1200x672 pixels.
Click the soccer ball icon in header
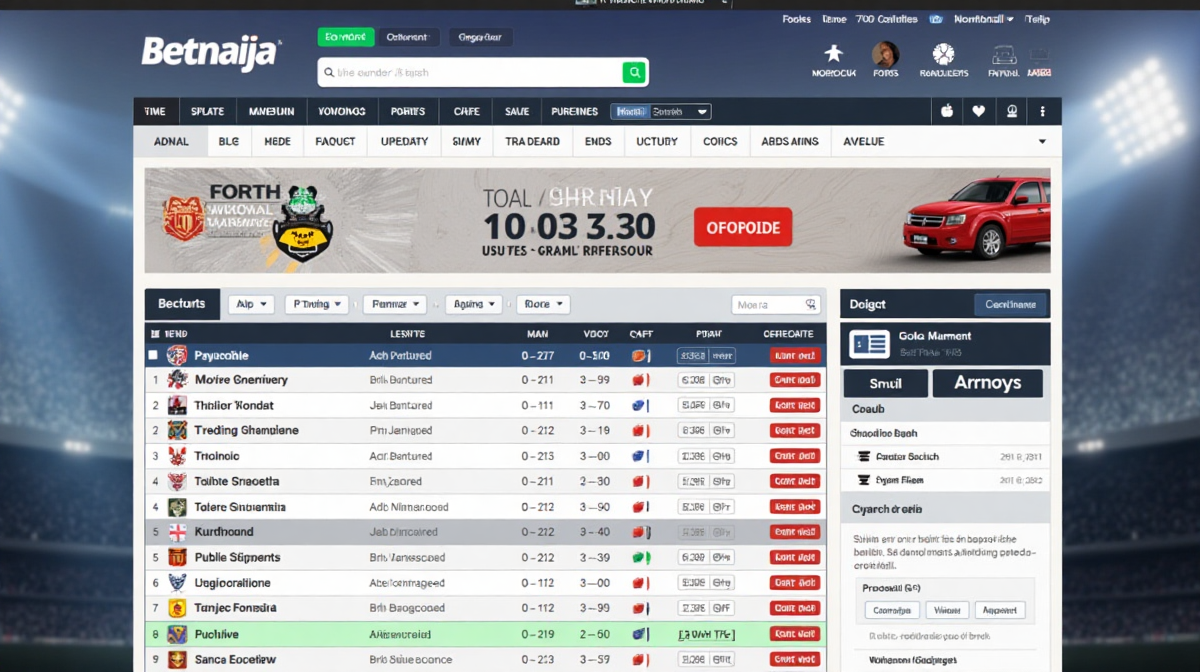coord(943,54)
